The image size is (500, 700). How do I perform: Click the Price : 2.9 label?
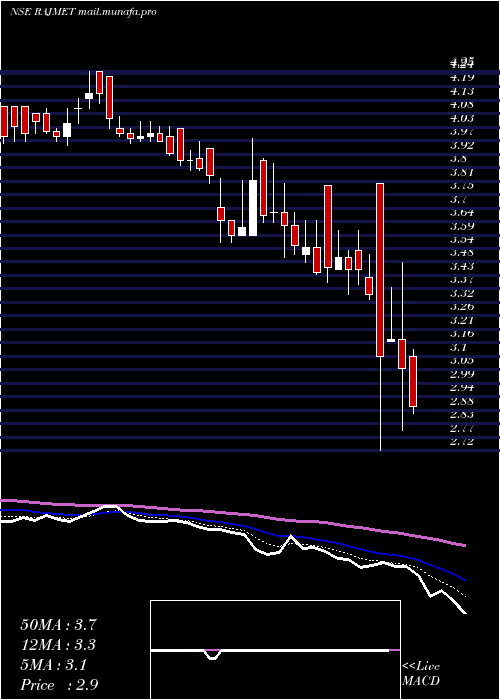[x=59, y=685]
